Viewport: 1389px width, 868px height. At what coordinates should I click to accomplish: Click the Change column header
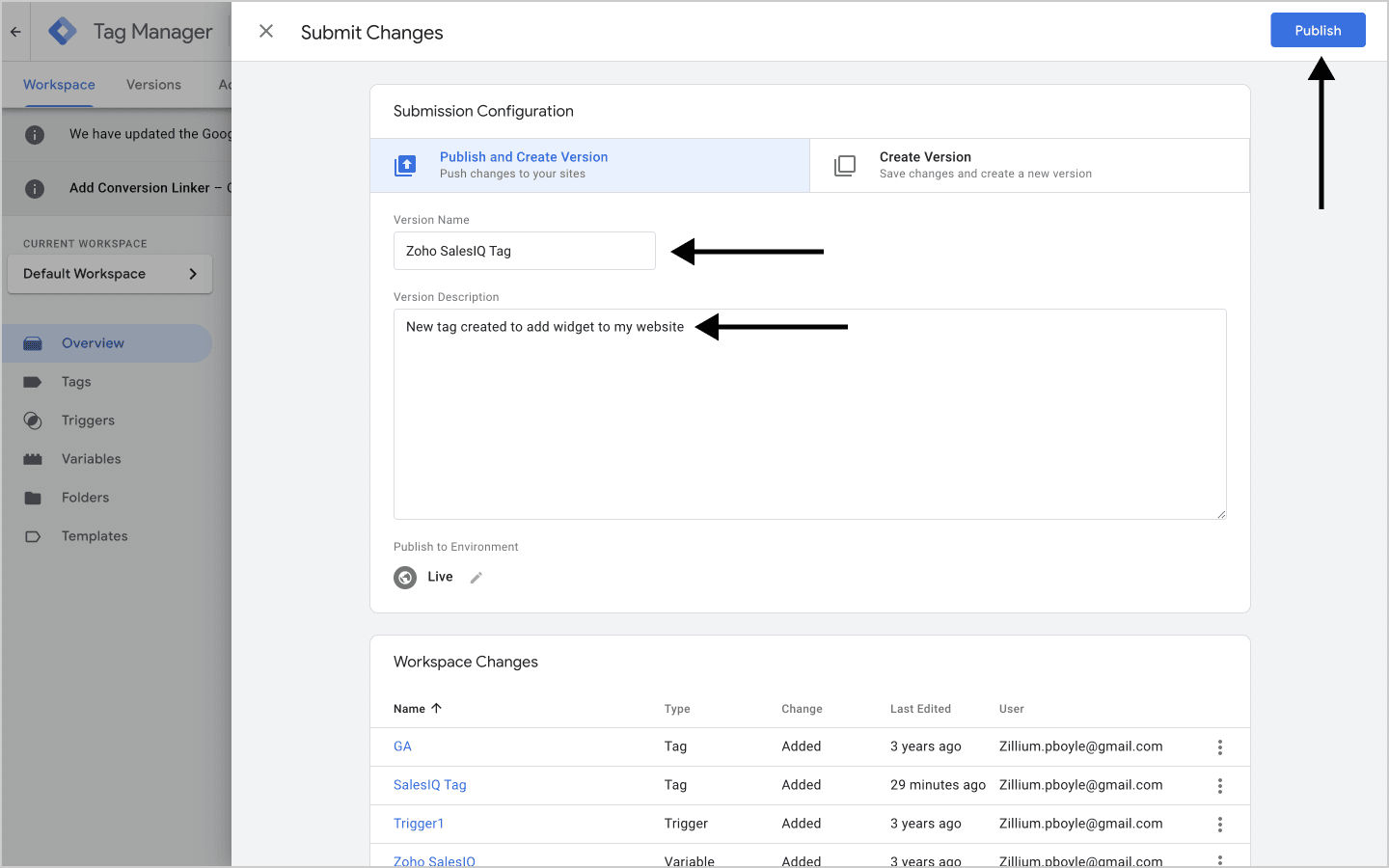click(802, 709)
